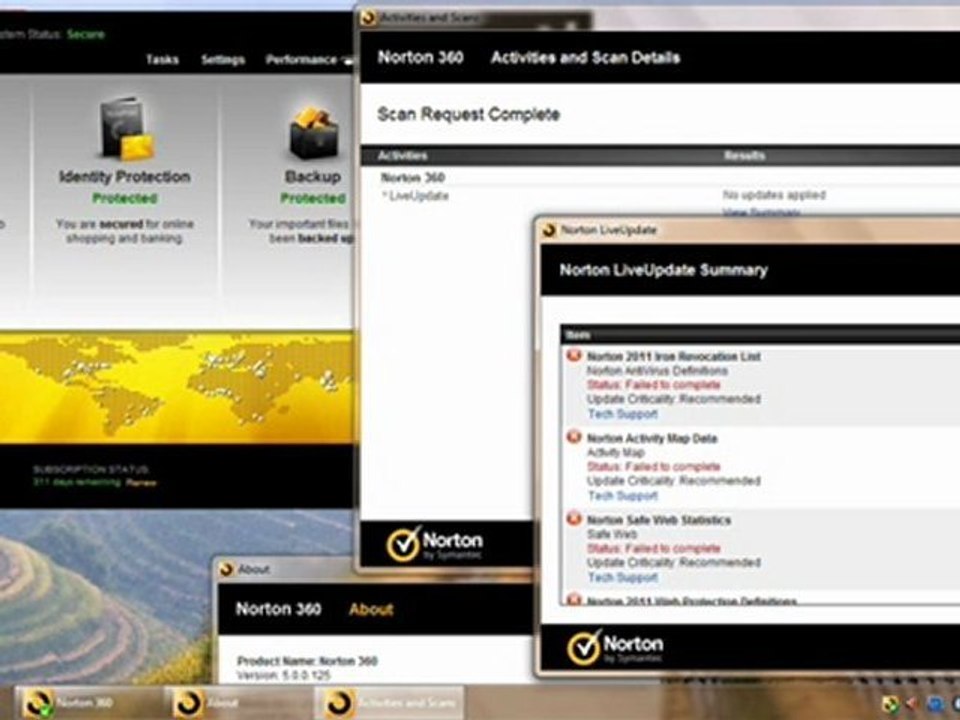The image size is (960, 720).
Task: Click the Item column header in LiveUpdate Summary
Action: [578, 335]
